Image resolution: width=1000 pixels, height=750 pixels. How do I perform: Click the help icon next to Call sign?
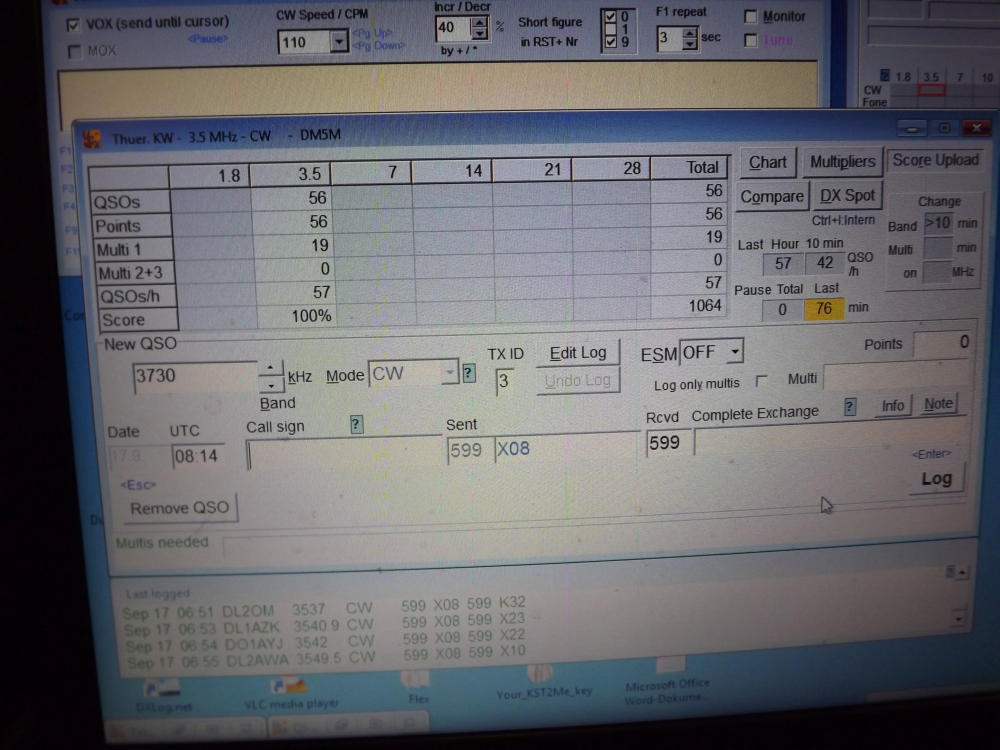click(x=355, y=425)
